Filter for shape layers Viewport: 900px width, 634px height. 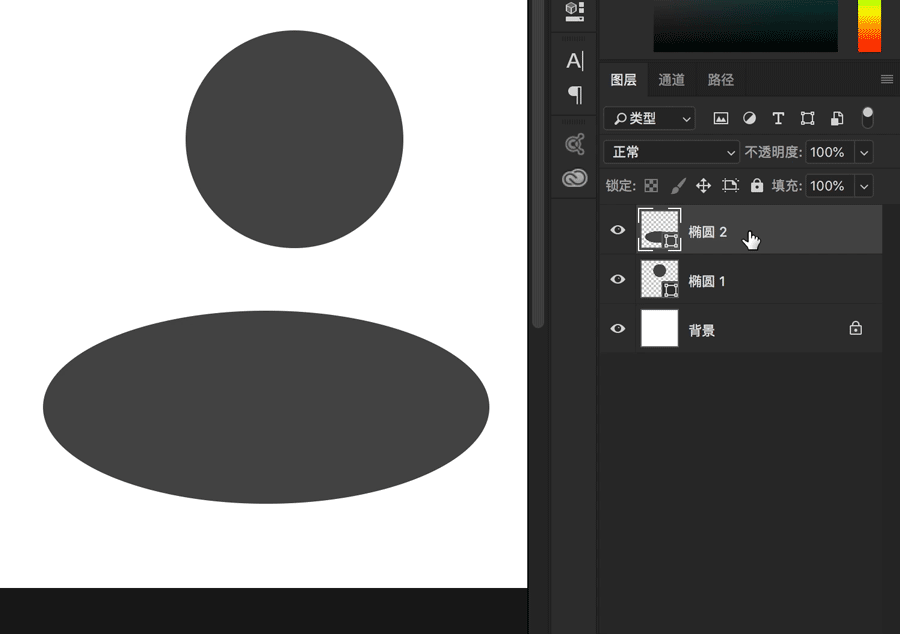(807, 119)
